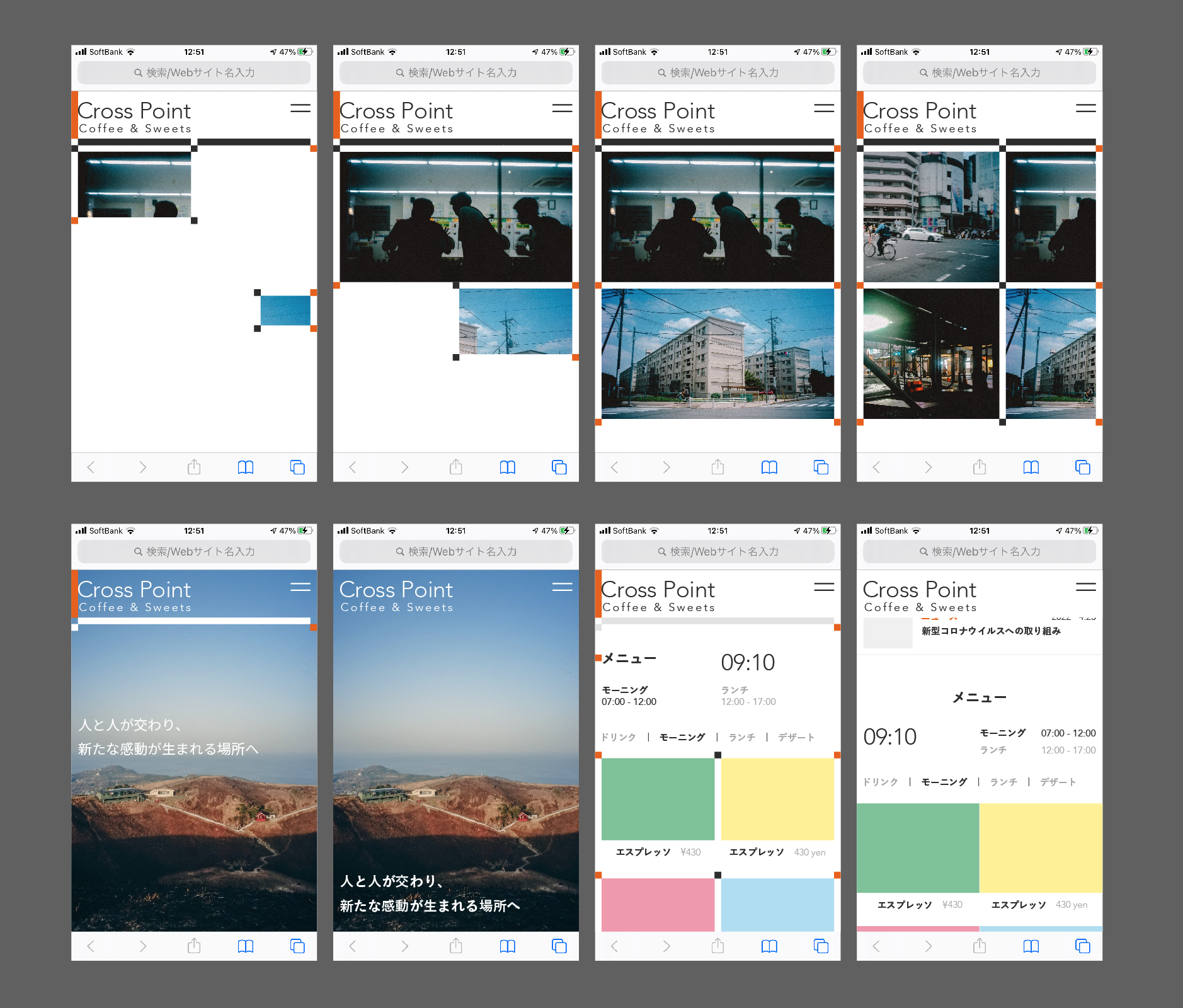Open tabs icon beneath the small blue rectangle screen
1183x1008 pixels.
(x=297, y=467)
